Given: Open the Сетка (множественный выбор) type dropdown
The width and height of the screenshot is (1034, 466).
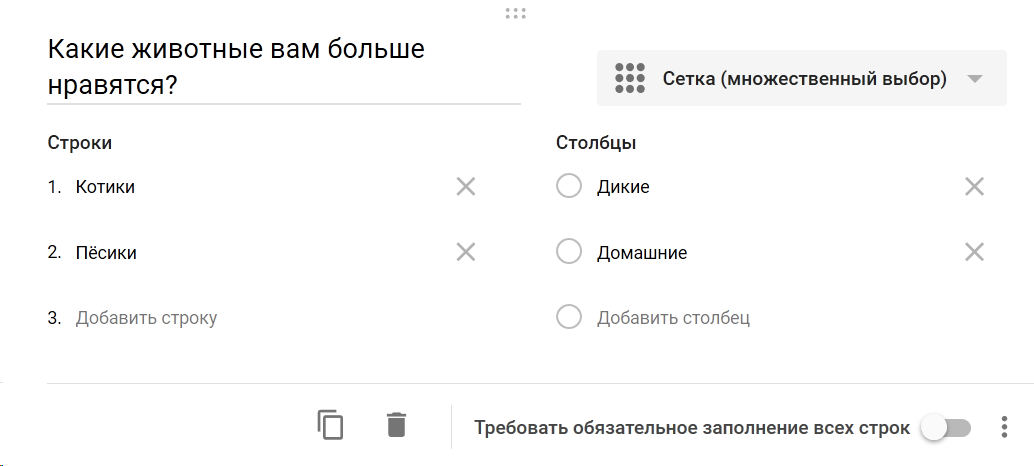Looking at the screenshot, I should pos(802,78).
